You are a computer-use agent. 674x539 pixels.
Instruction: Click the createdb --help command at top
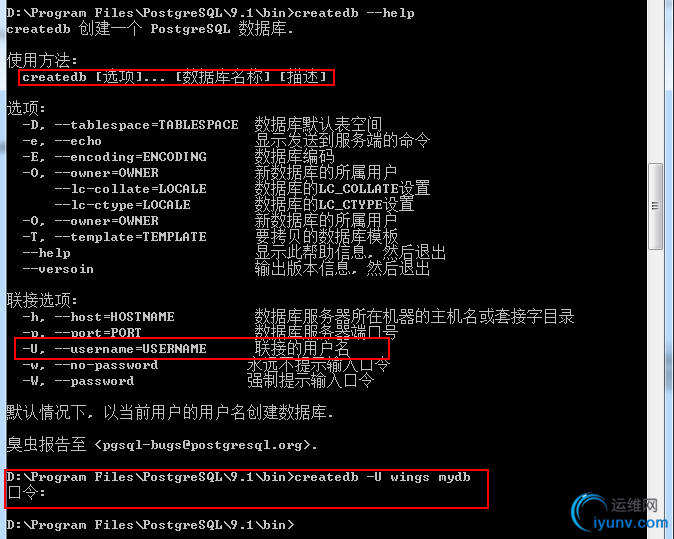354,13
